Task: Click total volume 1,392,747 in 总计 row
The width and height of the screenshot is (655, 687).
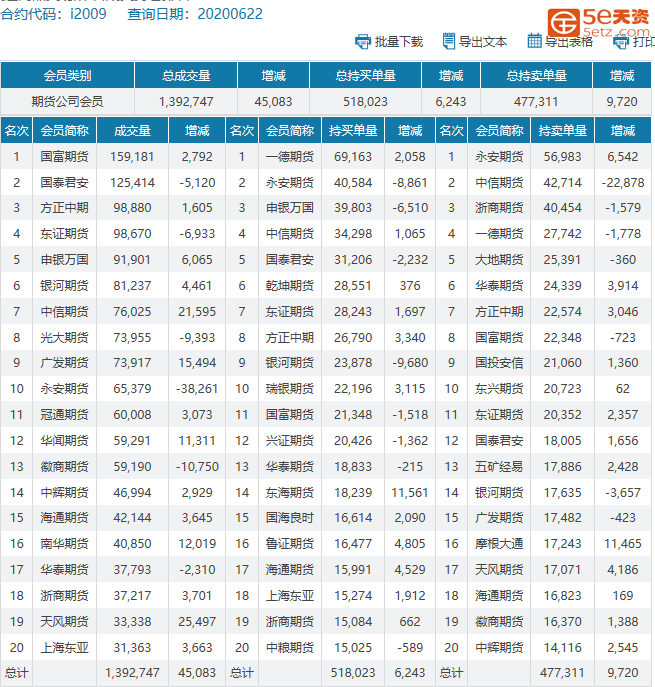Action: tap(132, 673)
